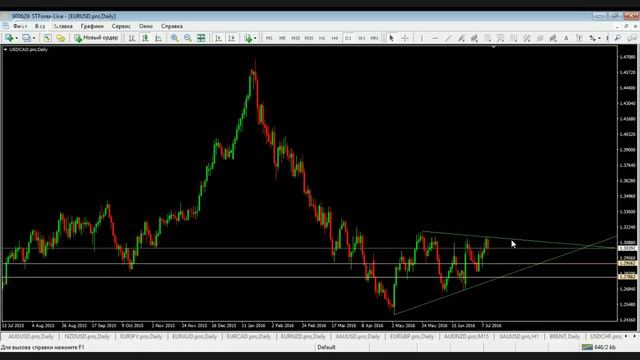This screenshot has height=360, width=640.
Task: Click the Profiles icon
Action: (x=27, y=38)
